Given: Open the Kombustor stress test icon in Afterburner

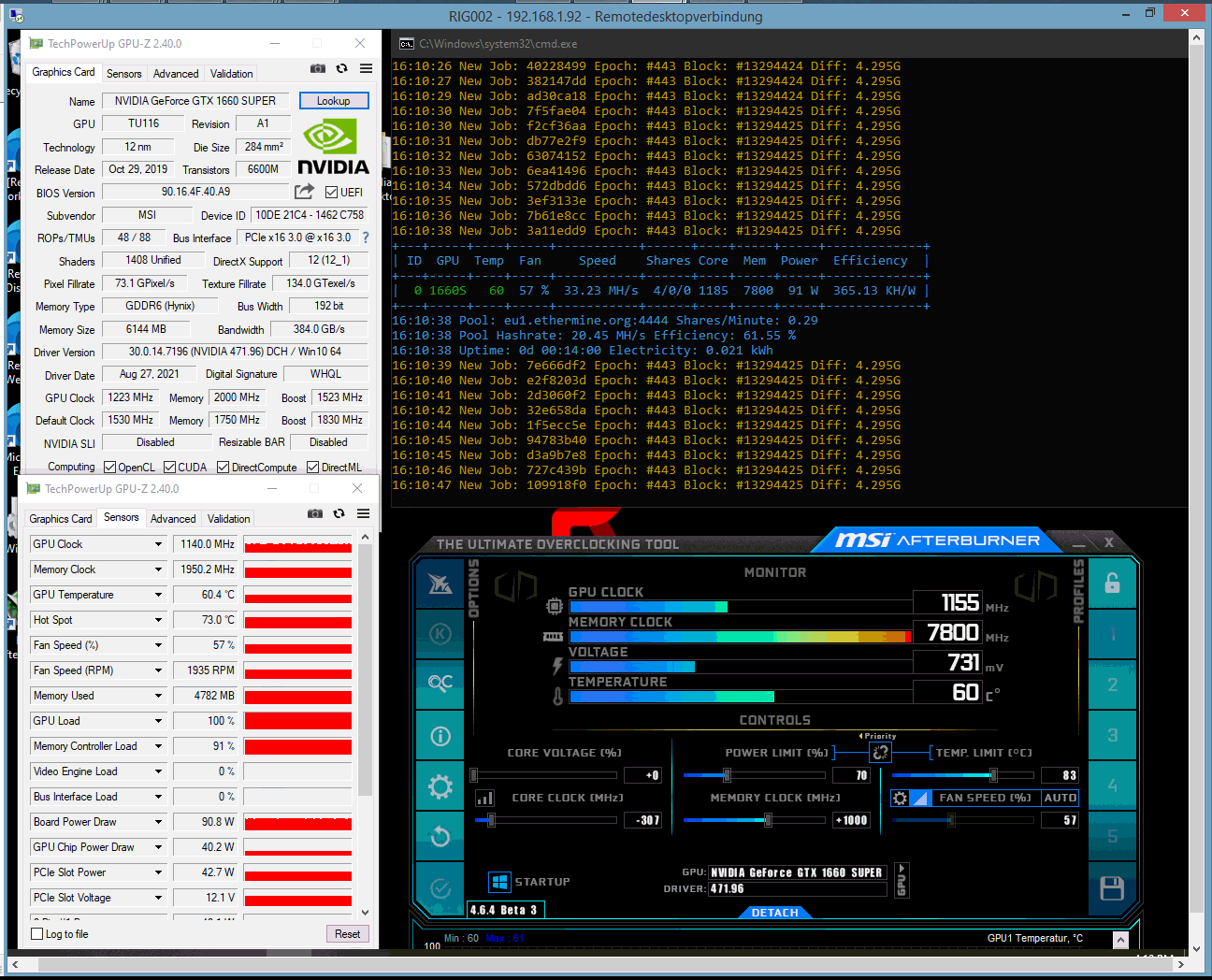Looking at the screenshot, I should tap(440, 634).
